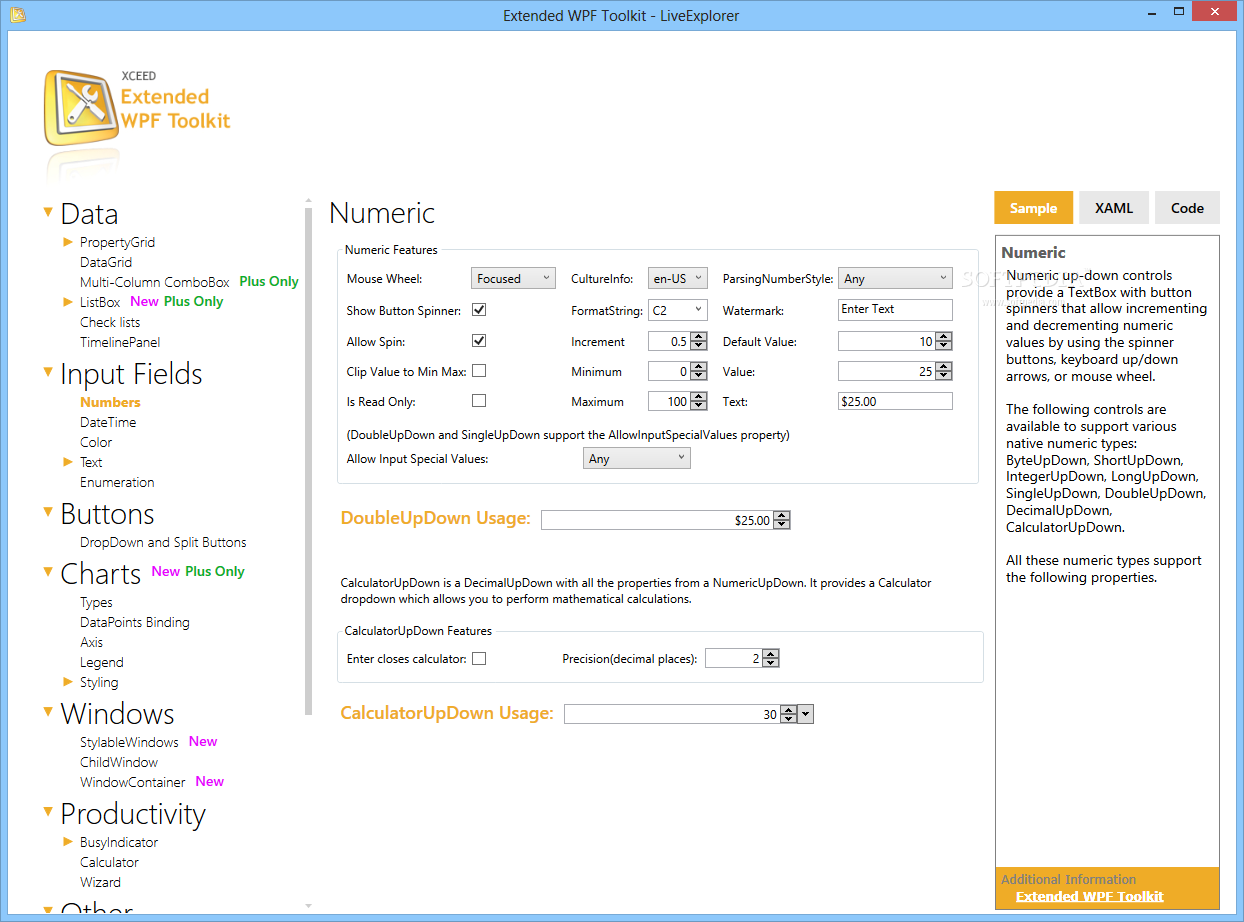Collapse the Windows section arrow

click(x=48, y=712)
